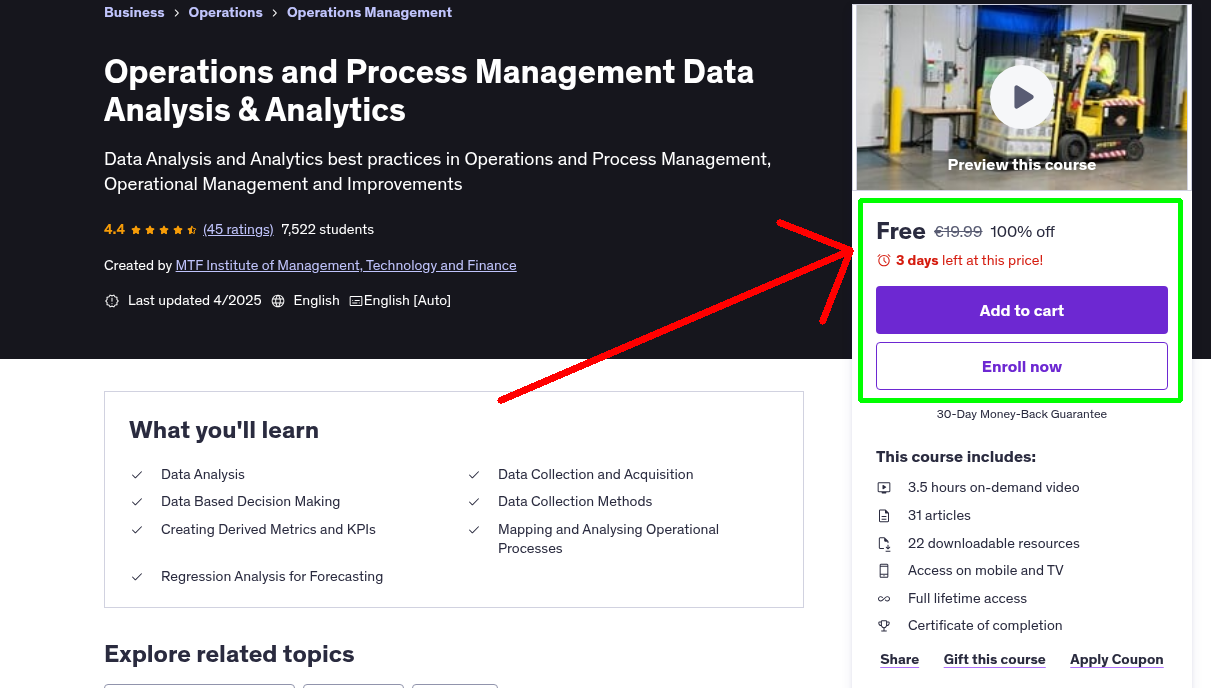Play the course preview video
This screenshot has height=688, width=1211.
click(1021, 97)
